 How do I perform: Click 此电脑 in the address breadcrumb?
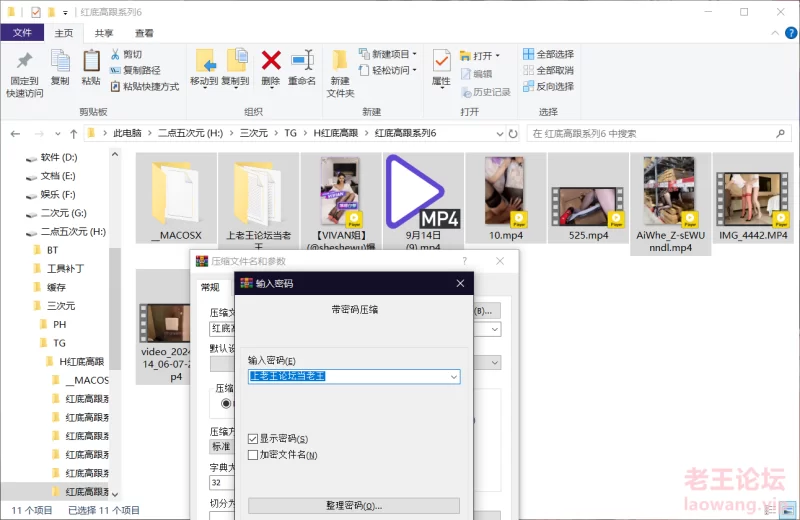[x=127, y=133]
